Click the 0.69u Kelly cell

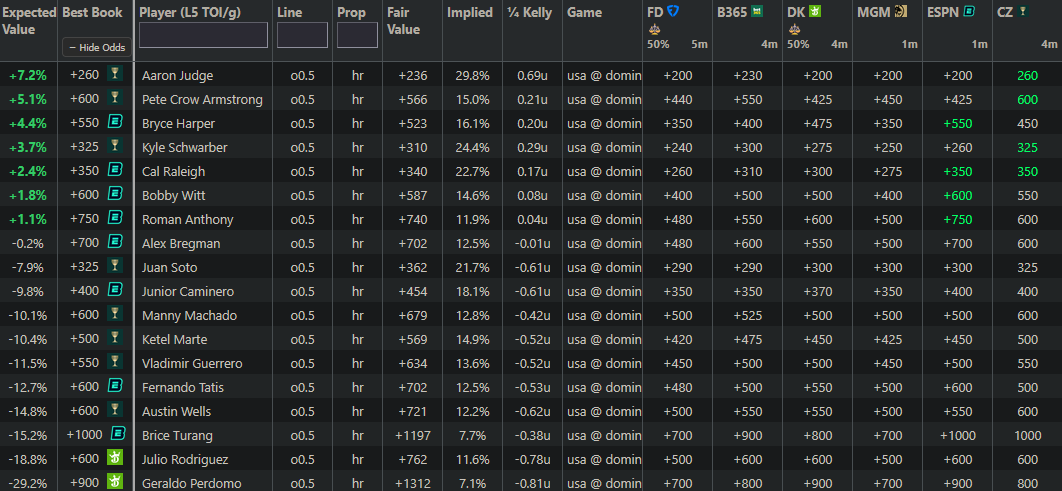click(532, 76)
